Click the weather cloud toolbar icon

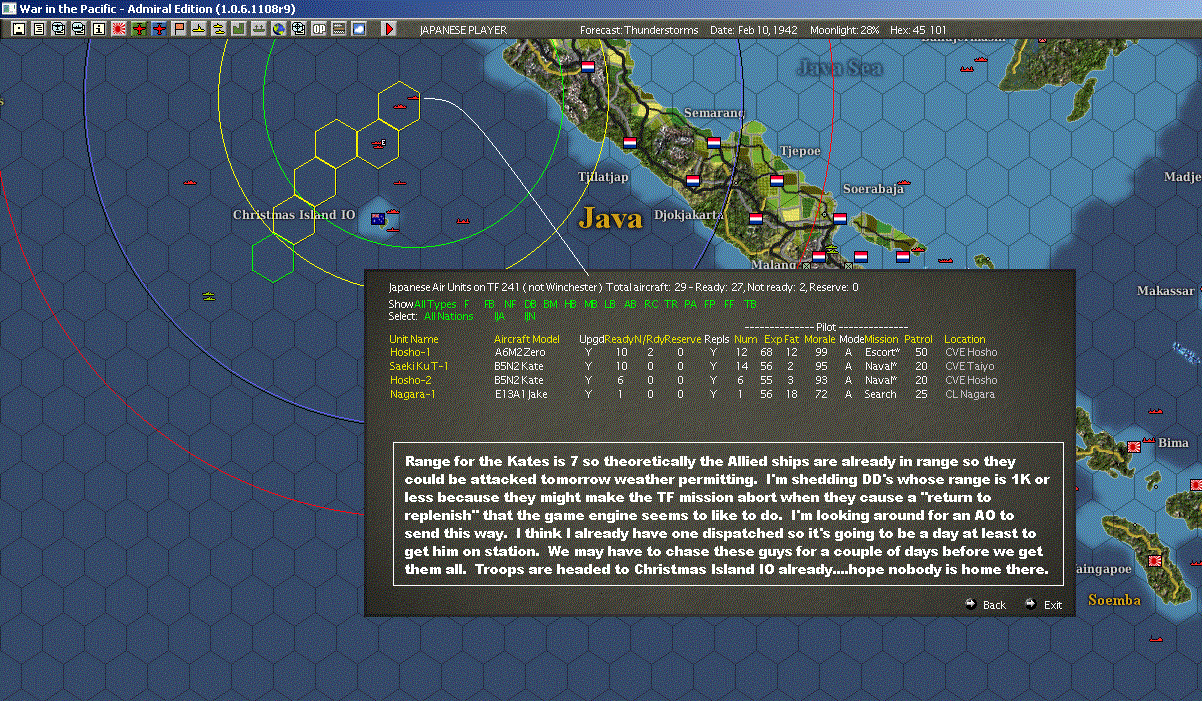pos(359,30)
